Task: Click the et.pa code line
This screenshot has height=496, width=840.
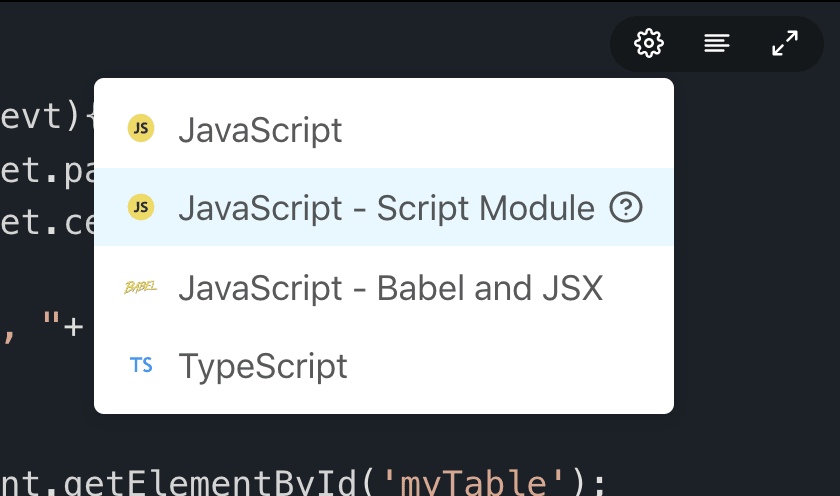Action: [x=47, y=170]
